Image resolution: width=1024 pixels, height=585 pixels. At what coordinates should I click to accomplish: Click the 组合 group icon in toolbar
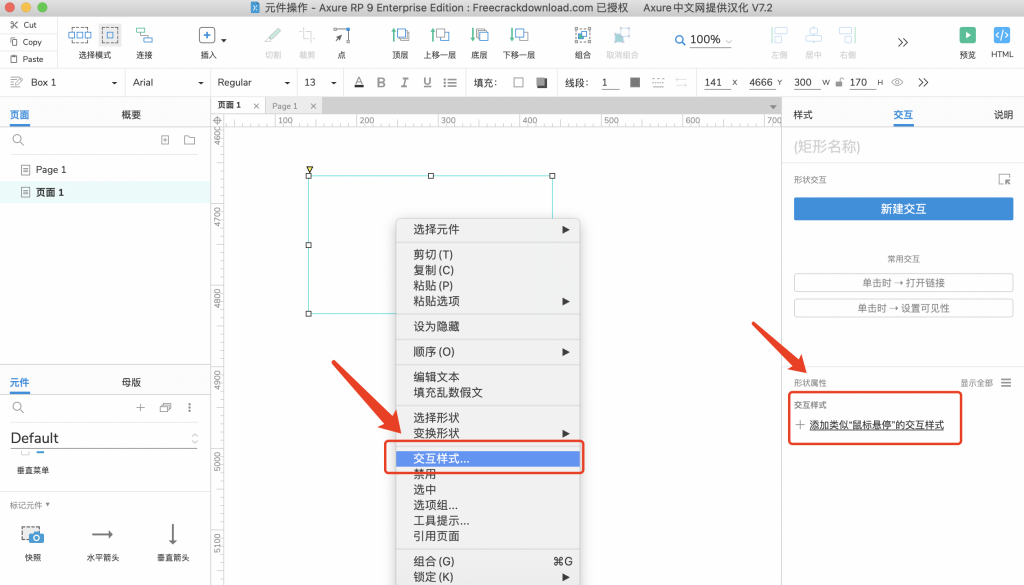[583, 36]
